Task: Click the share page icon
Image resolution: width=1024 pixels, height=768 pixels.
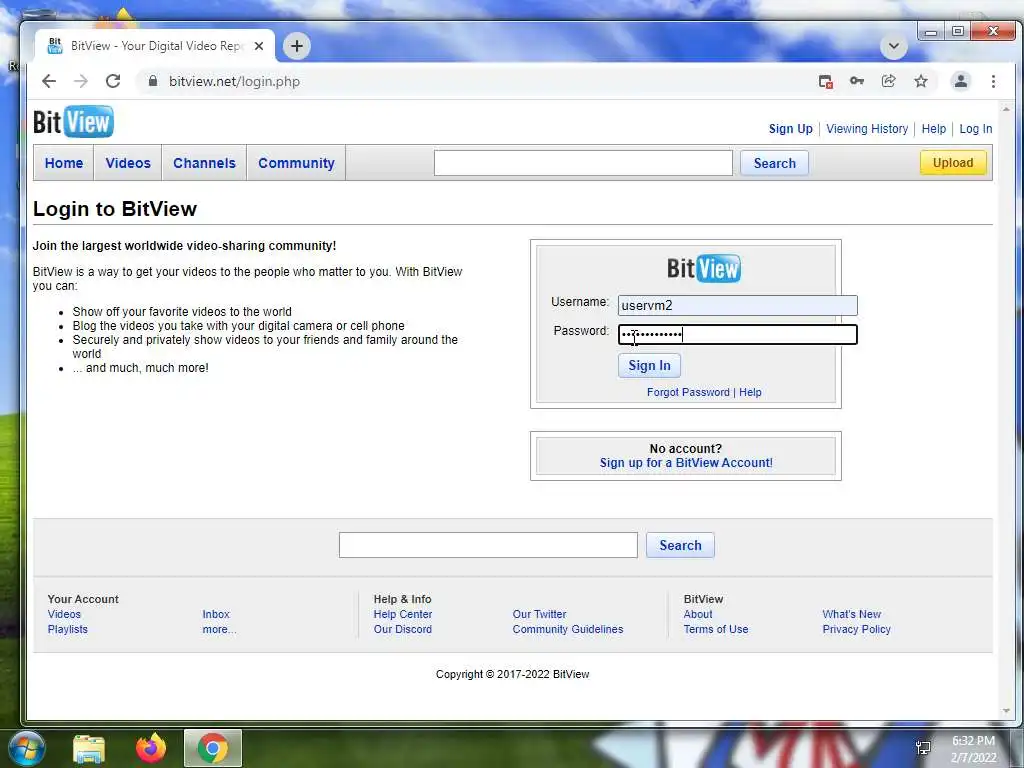Action: tap(889, 81)
